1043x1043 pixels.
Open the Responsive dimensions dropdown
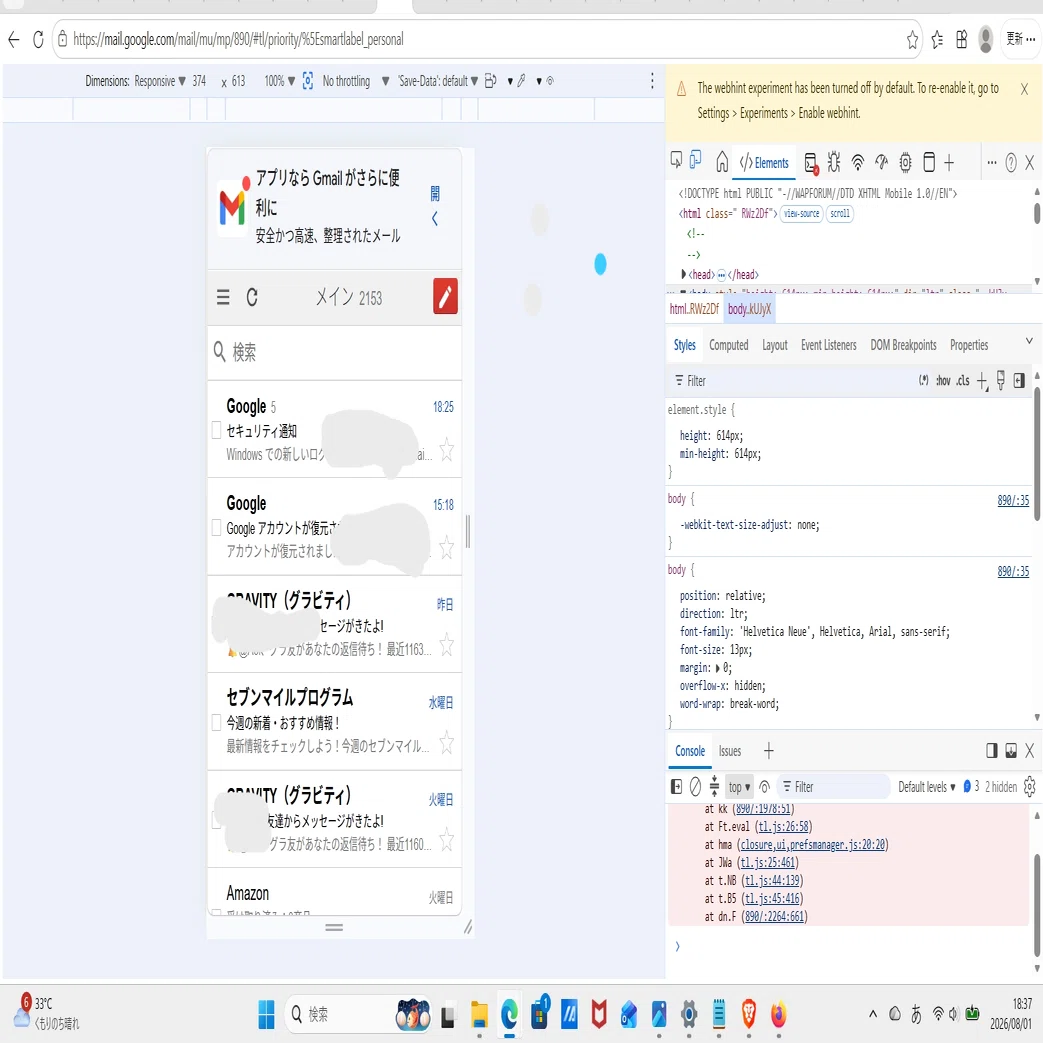[x=160, y=81]
